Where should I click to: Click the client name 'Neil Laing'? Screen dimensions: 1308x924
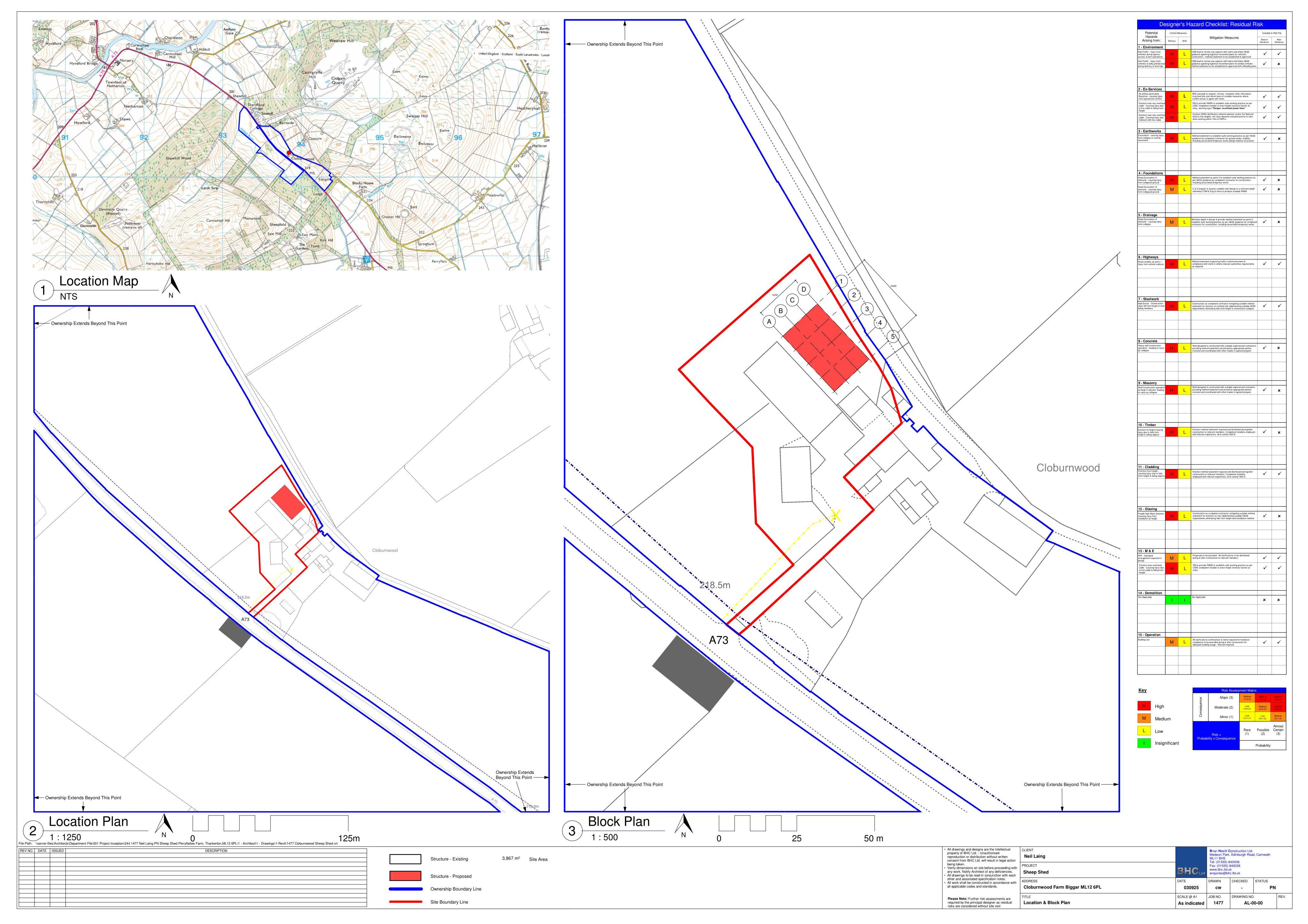coord(1035,856)
